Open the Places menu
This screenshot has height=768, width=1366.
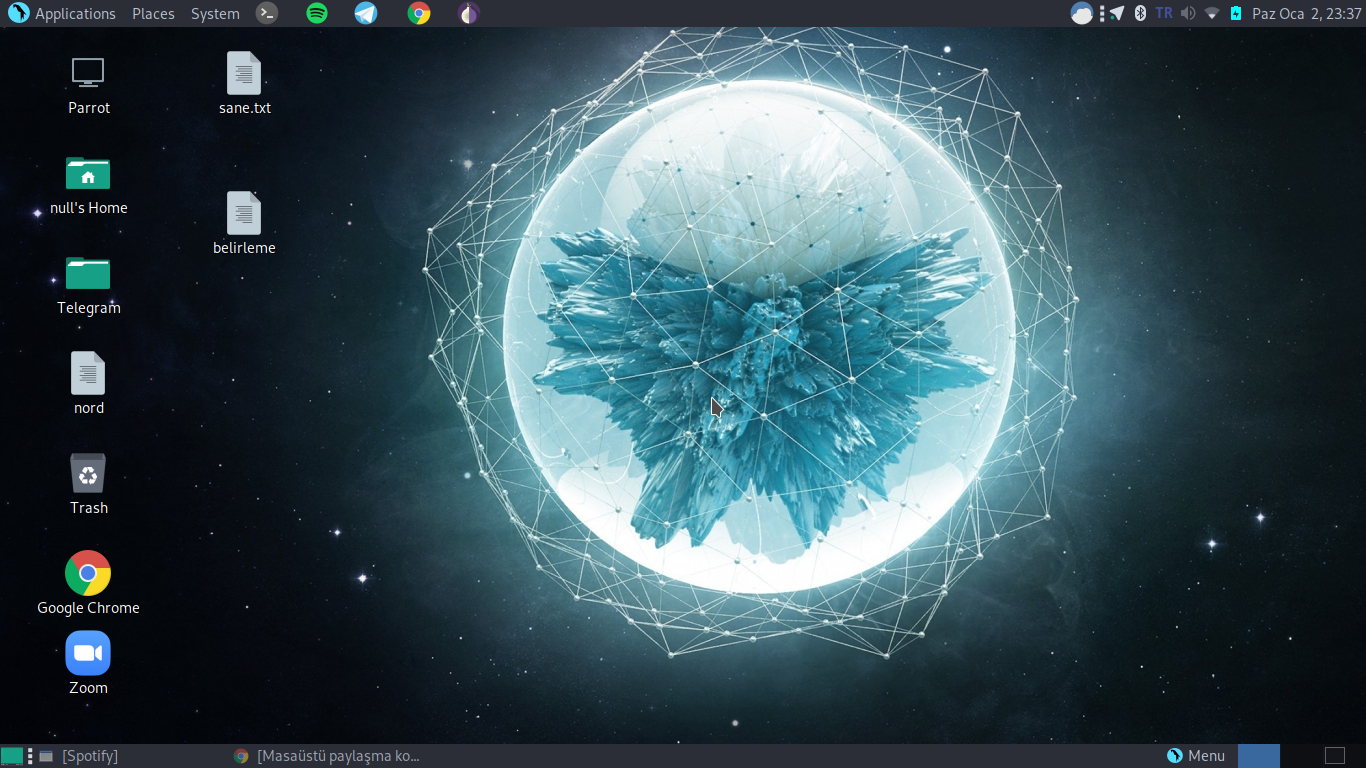click(153, 13)
